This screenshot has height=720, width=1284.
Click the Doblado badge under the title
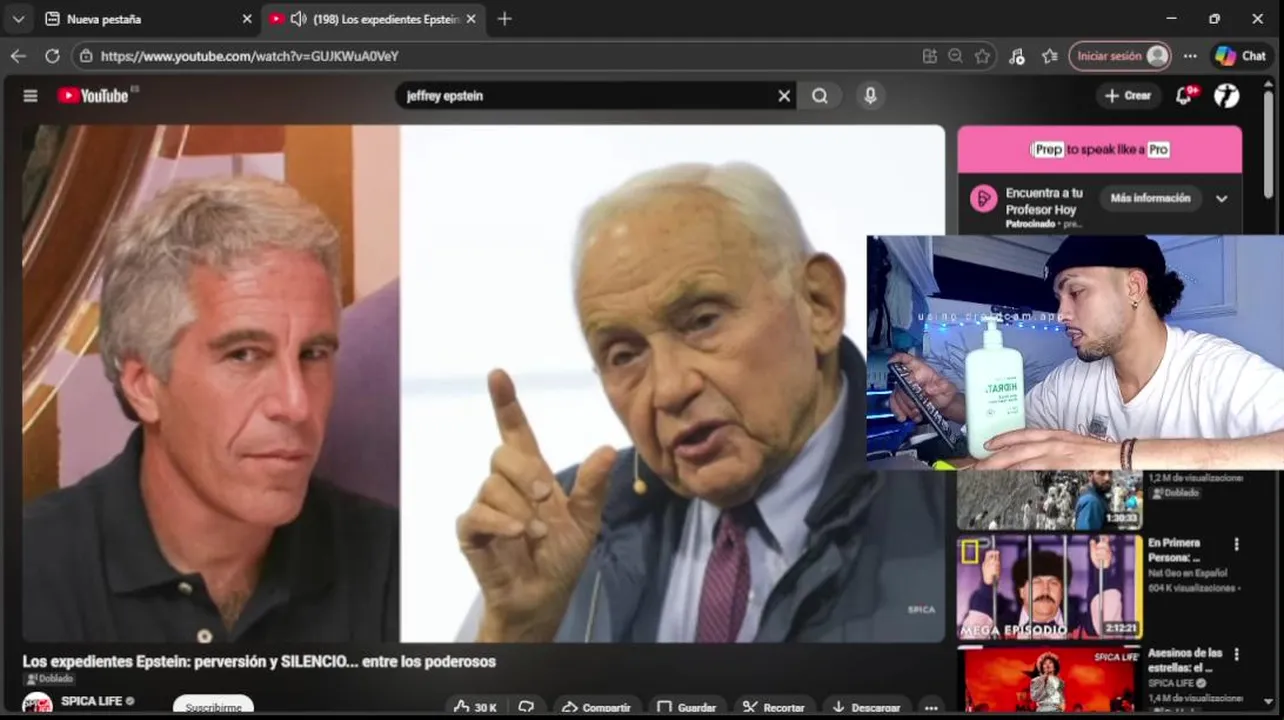coord(50,679)
